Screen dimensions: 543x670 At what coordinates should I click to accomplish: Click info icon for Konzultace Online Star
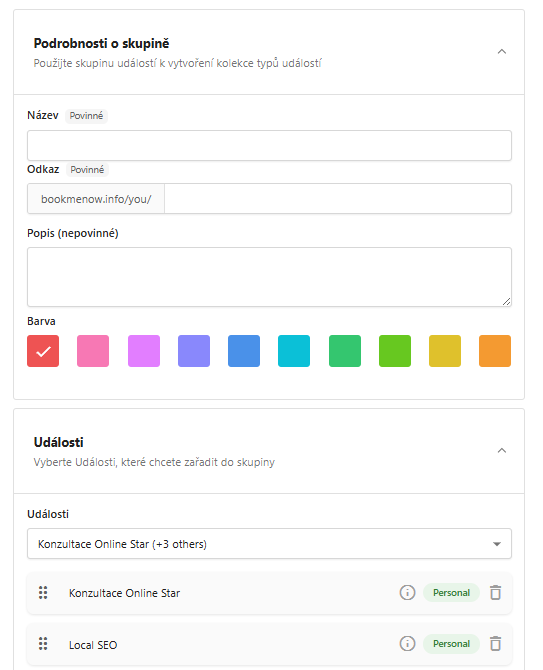point(407,593)
